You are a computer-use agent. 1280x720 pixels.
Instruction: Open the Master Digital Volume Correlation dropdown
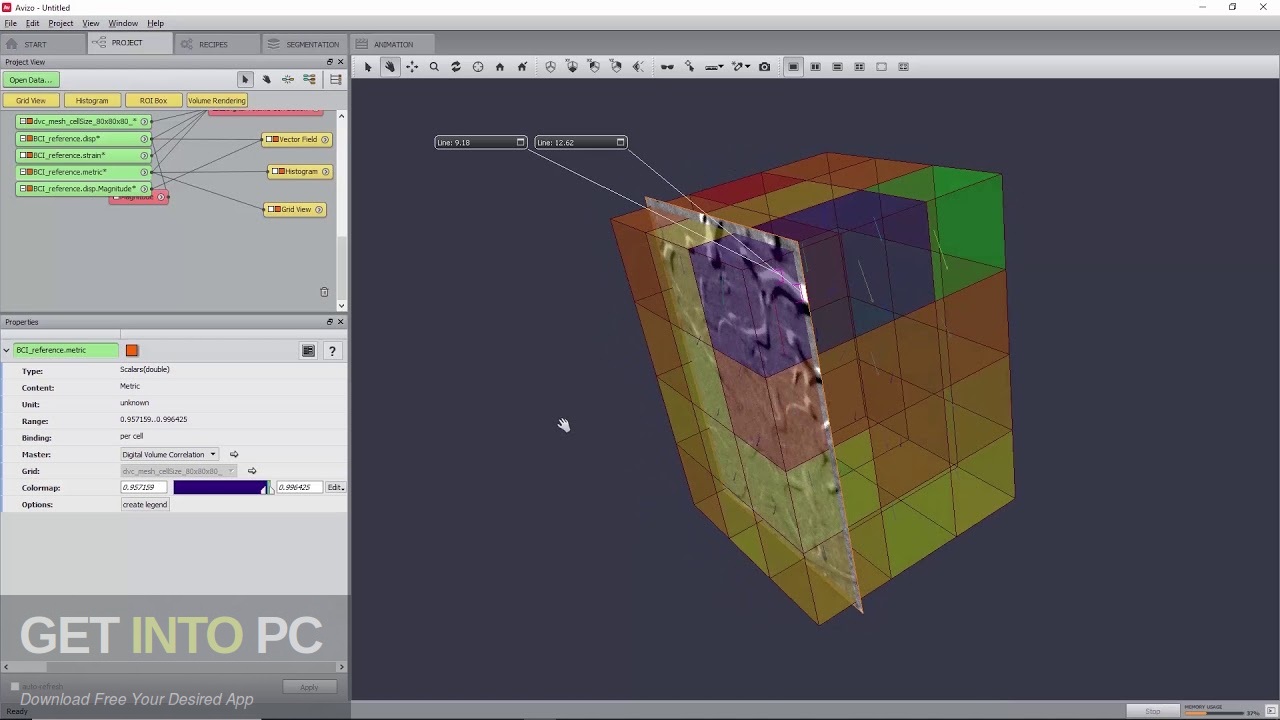[169, 454]
